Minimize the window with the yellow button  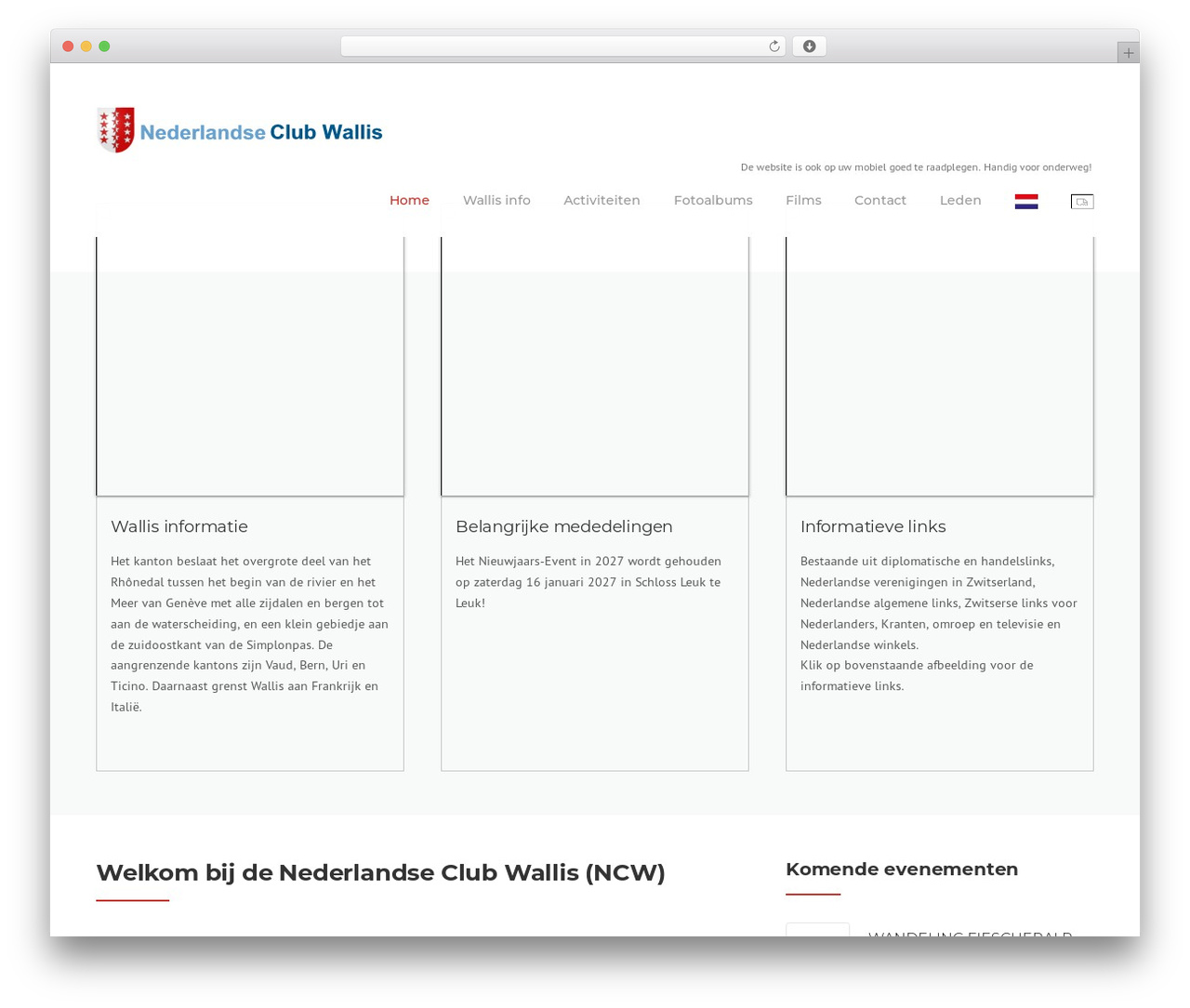86,46
